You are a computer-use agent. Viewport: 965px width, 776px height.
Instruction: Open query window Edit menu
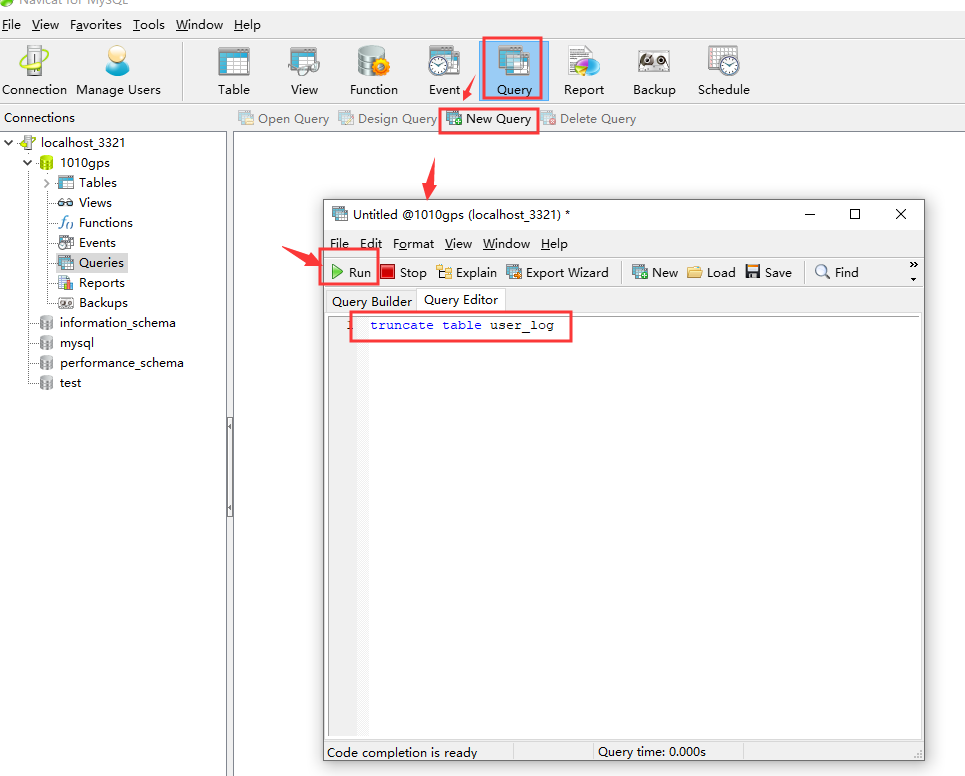pyautogui.click(x=370, y=244)
